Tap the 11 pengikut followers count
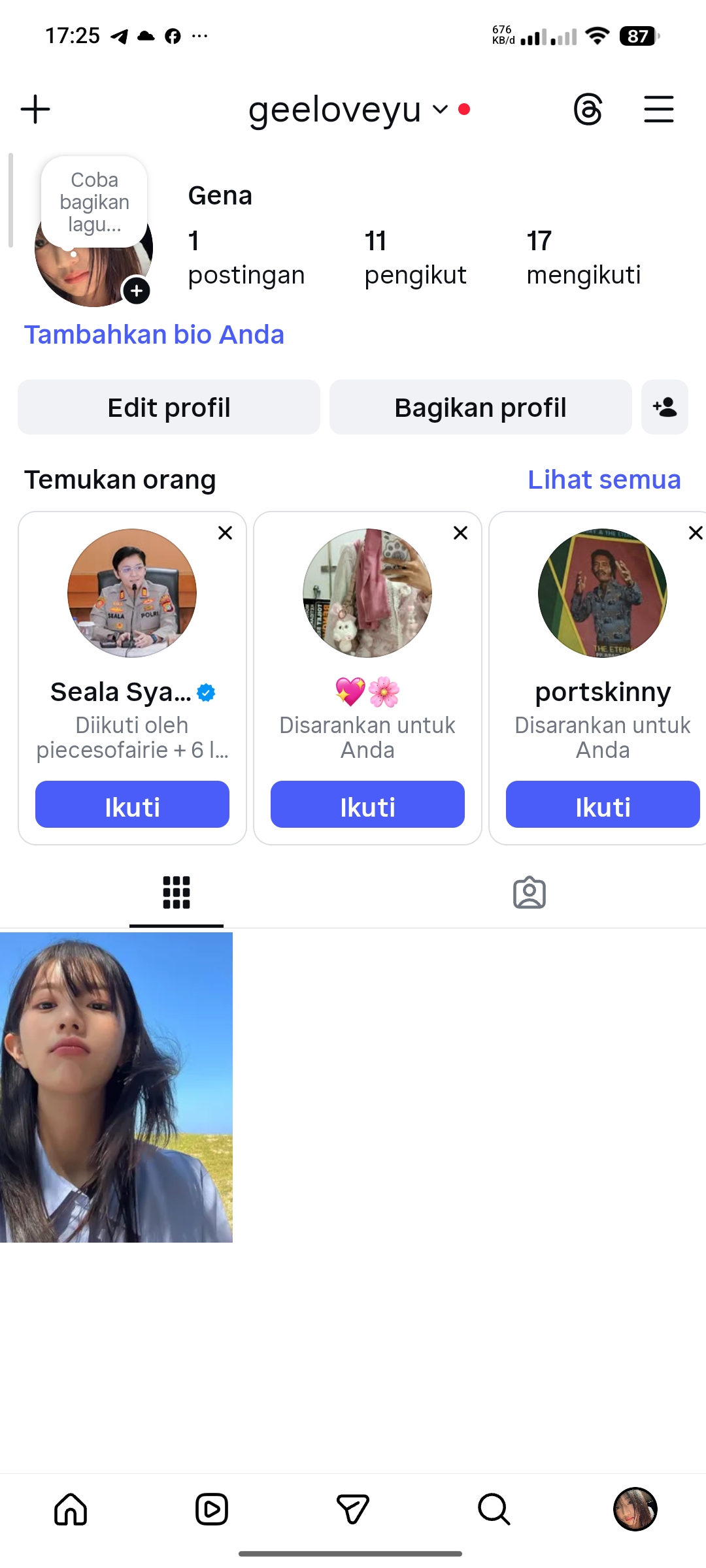The width and height of the screenshot is (706, 1568). (x=415, y=258)
